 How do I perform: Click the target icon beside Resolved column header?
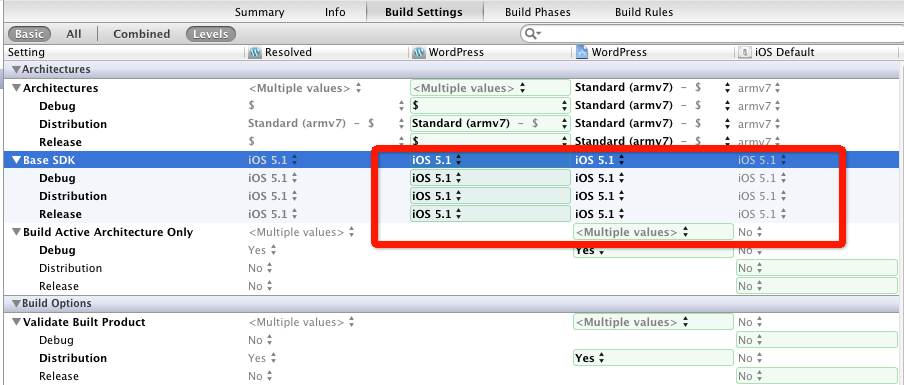click(255, 52)
